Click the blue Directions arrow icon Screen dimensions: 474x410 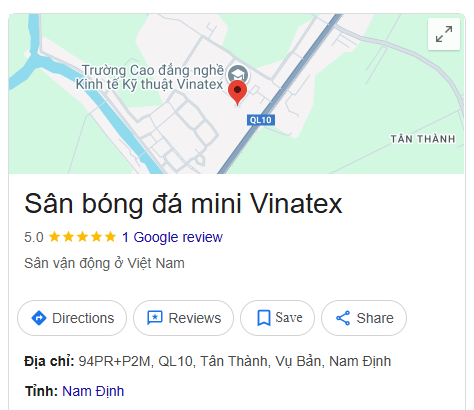pos(39,318)
